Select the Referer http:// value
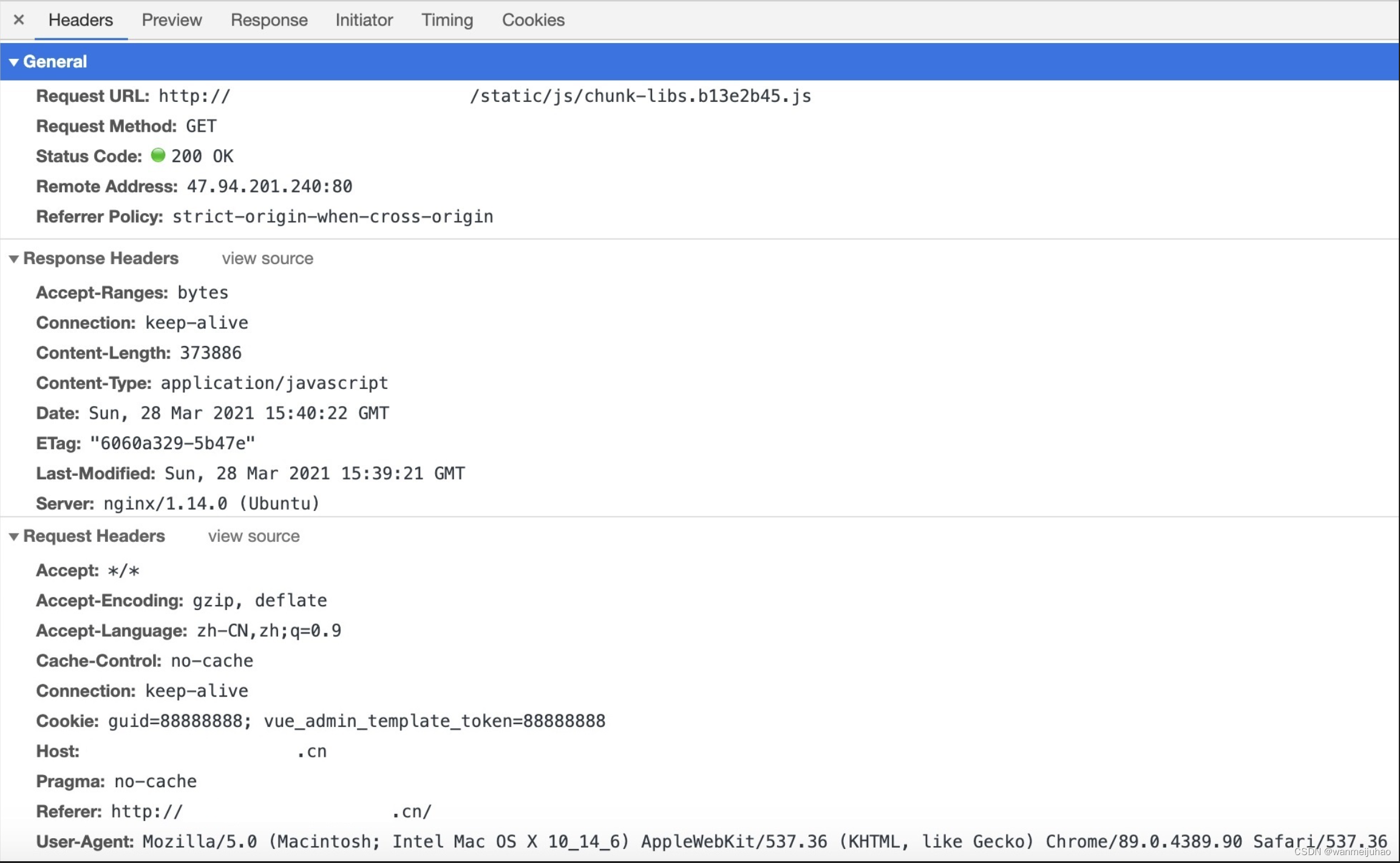Viewport: 1400px width, 863px height. click(271, 811)
